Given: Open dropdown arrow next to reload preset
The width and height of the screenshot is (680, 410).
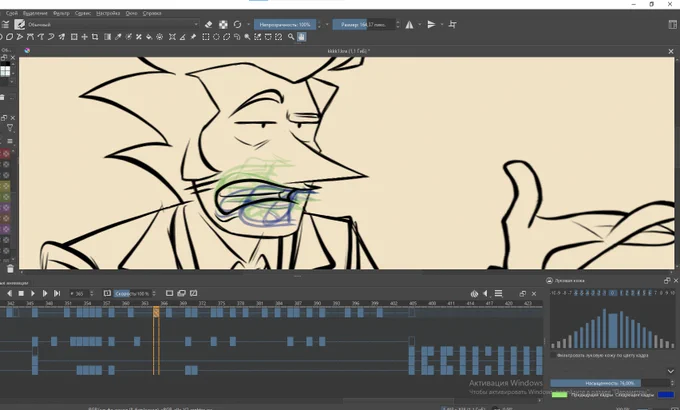Looking at the screenshot, I should click(x=248, y=24).
